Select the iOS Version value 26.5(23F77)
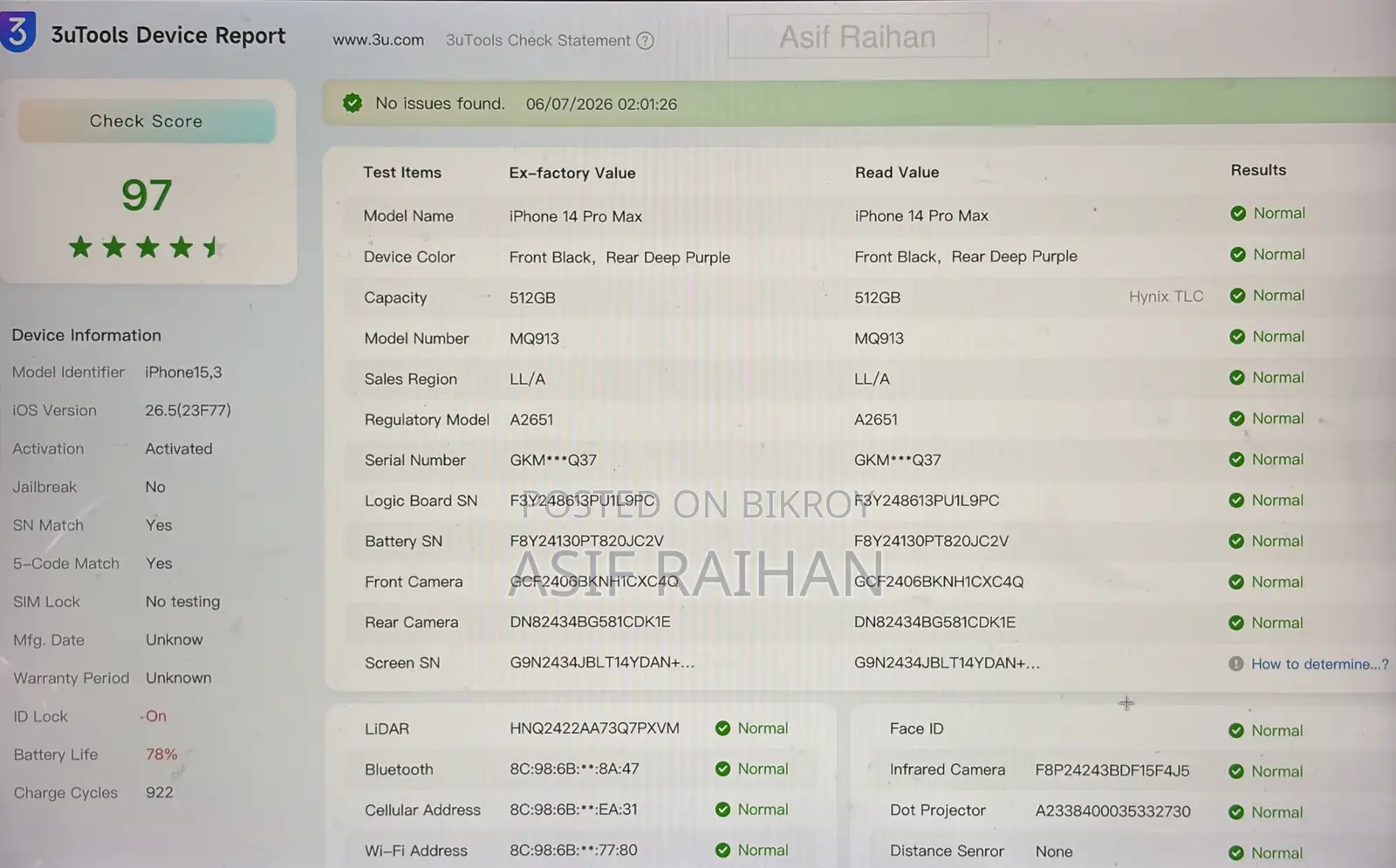 click(188, 410)
